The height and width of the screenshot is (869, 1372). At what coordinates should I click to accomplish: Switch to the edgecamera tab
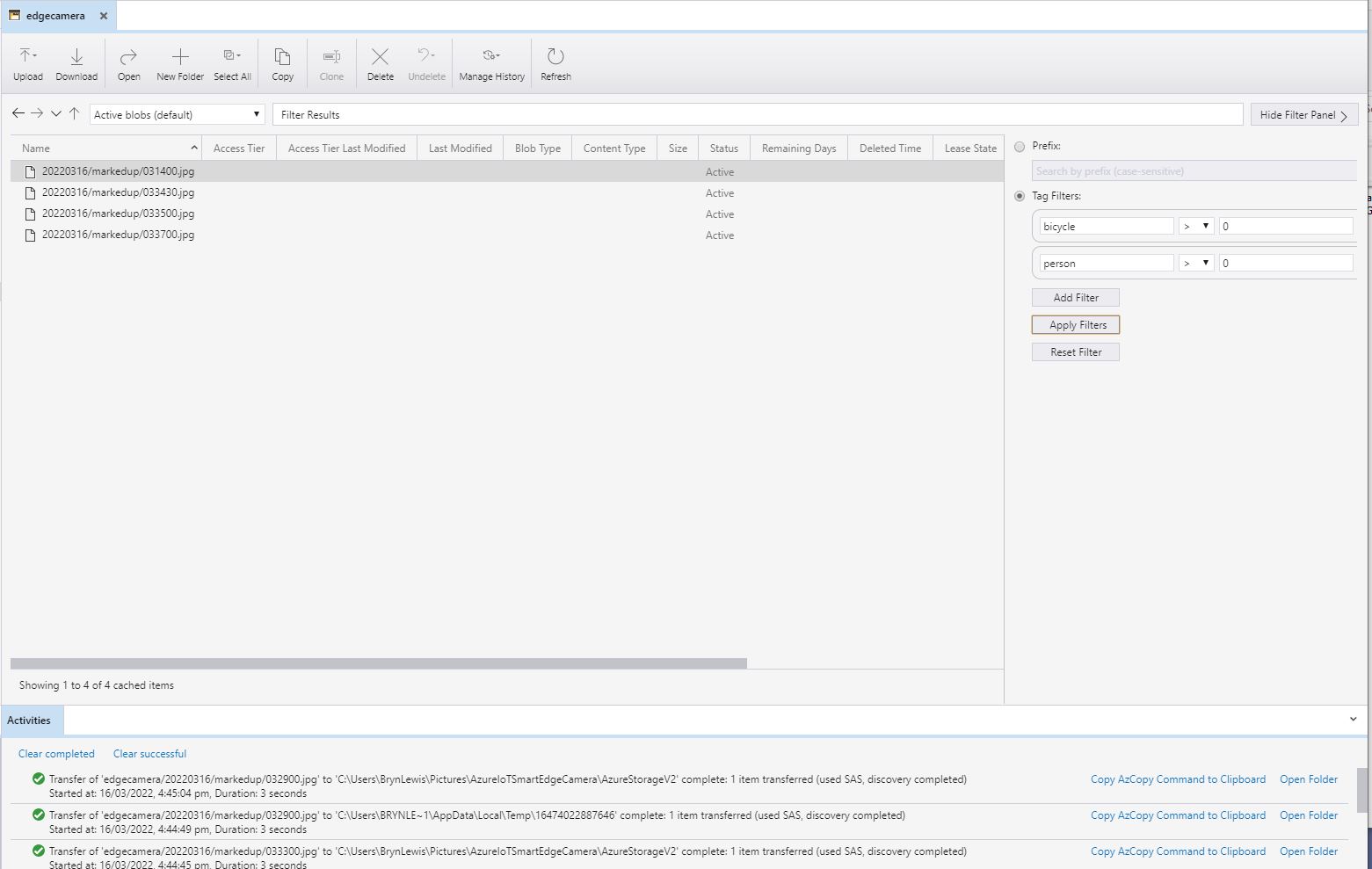pos(54,16)
